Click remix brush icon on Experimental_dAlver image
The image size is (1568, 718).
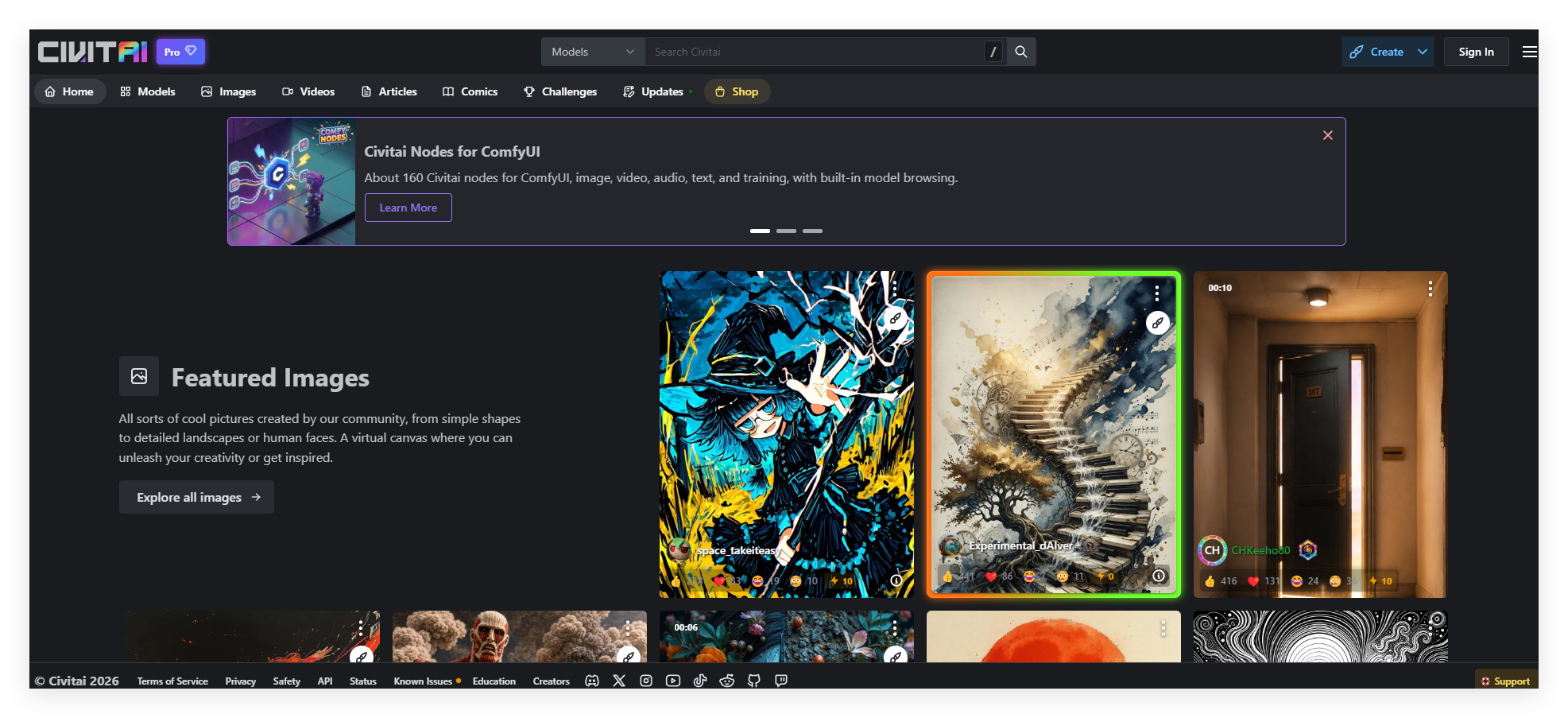1158,323
